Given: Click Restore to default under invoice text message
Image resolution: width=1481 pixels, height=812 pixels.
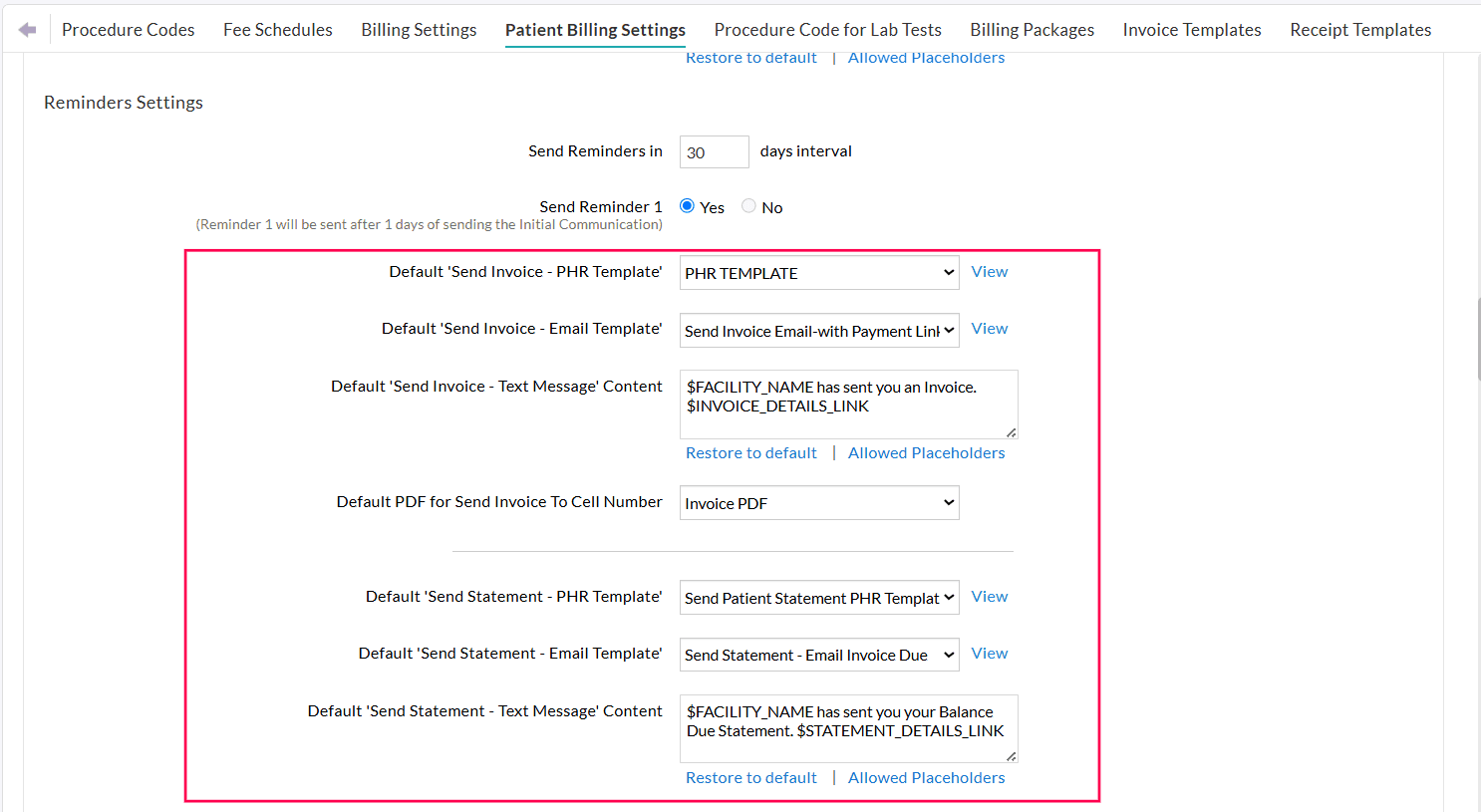Looking at the screenshot, I should (750, 452).
